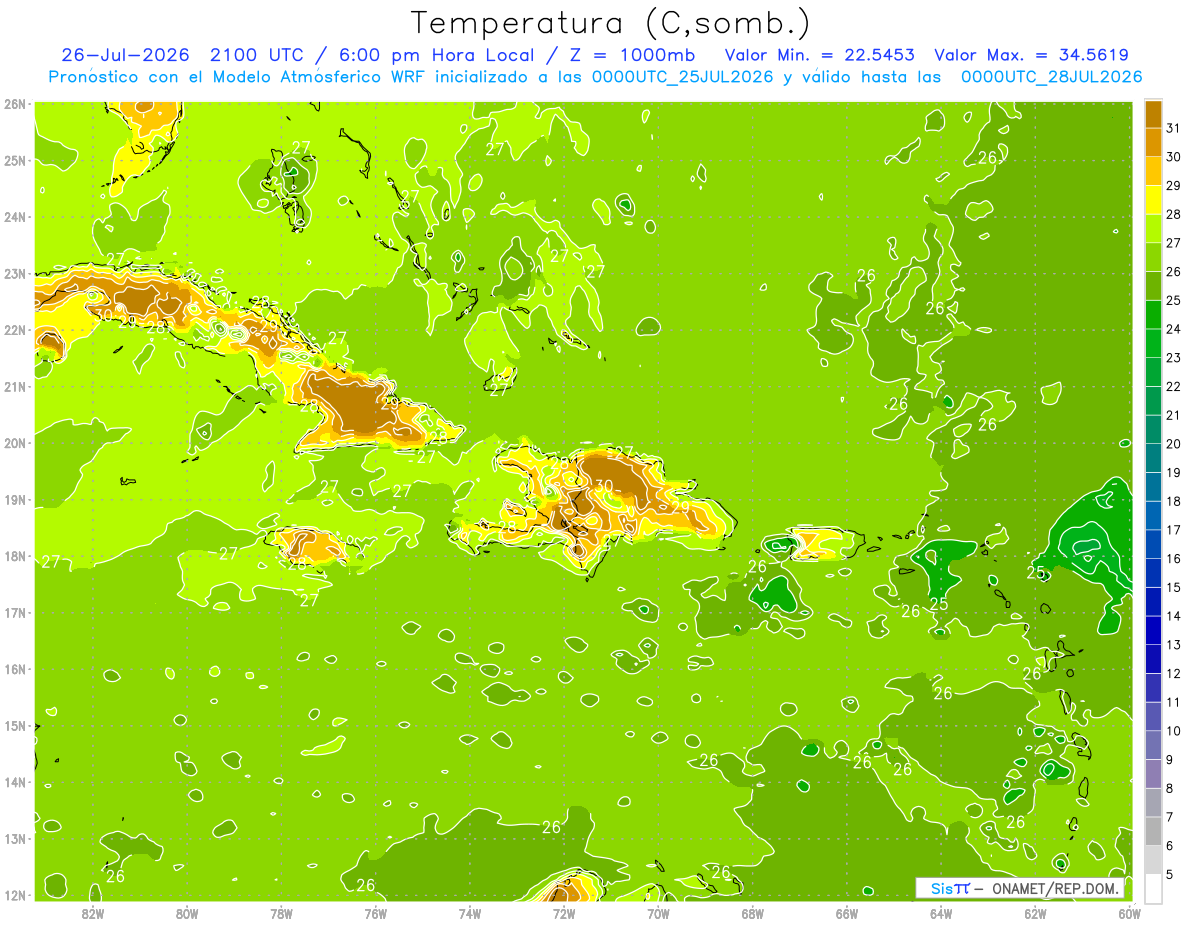1200x927 pixels.
Task: Click the "2100 UTC" time text
Action: (256, 55)
